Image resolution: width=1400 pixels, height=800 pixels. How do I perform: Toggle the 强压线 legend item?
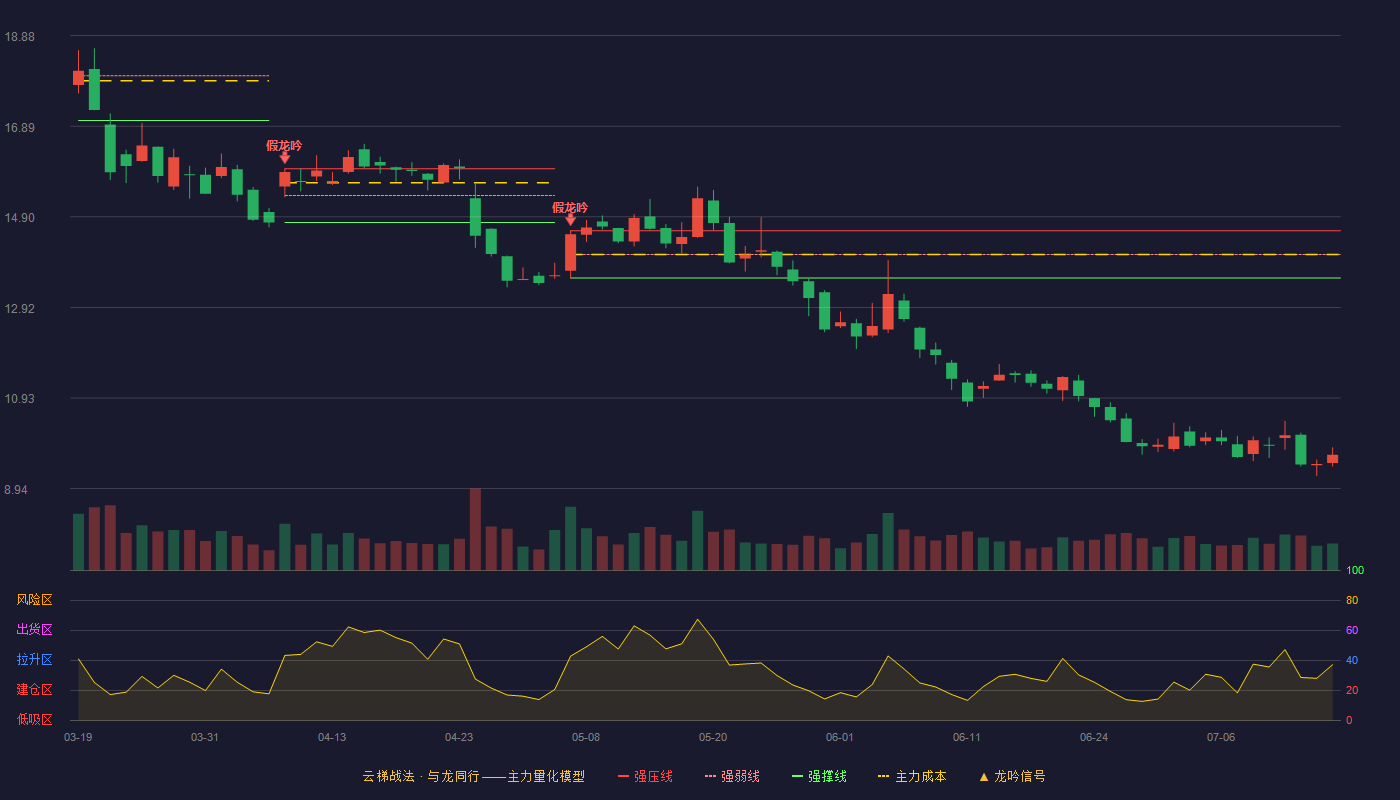click(x=645, y=776)
